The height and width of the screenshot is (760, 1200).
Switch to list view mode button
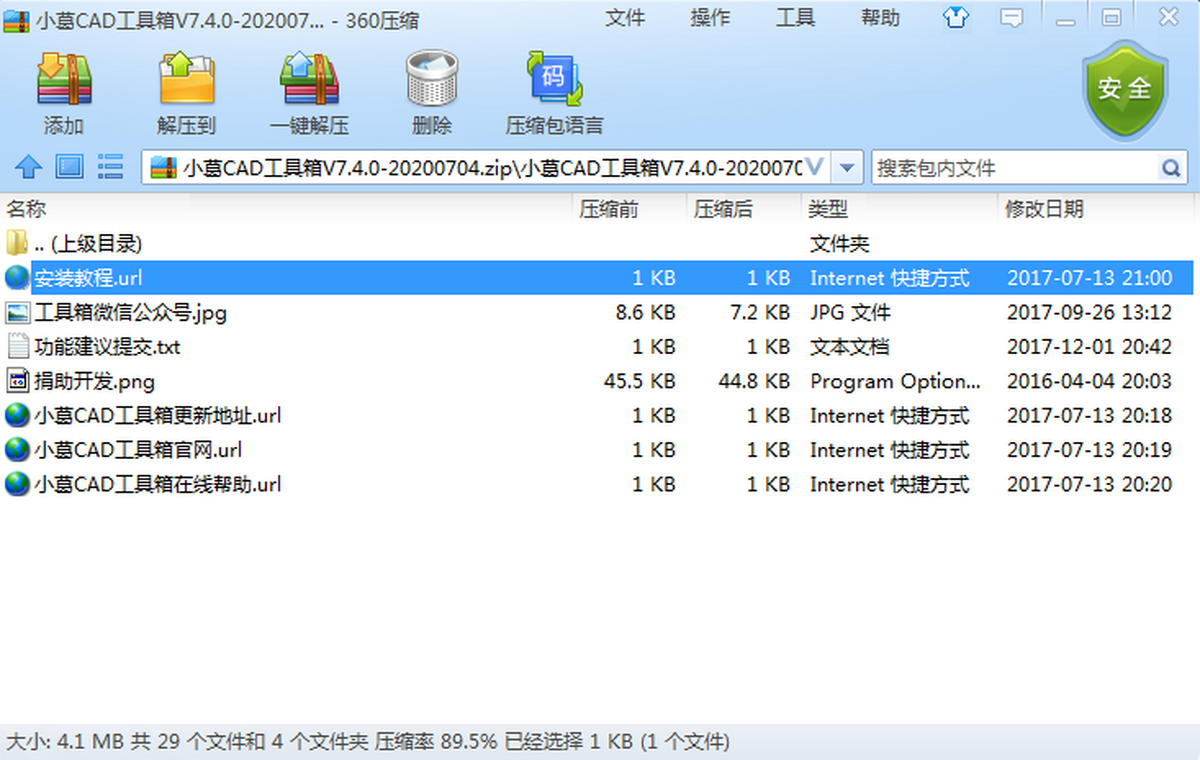tap(110, 167)
